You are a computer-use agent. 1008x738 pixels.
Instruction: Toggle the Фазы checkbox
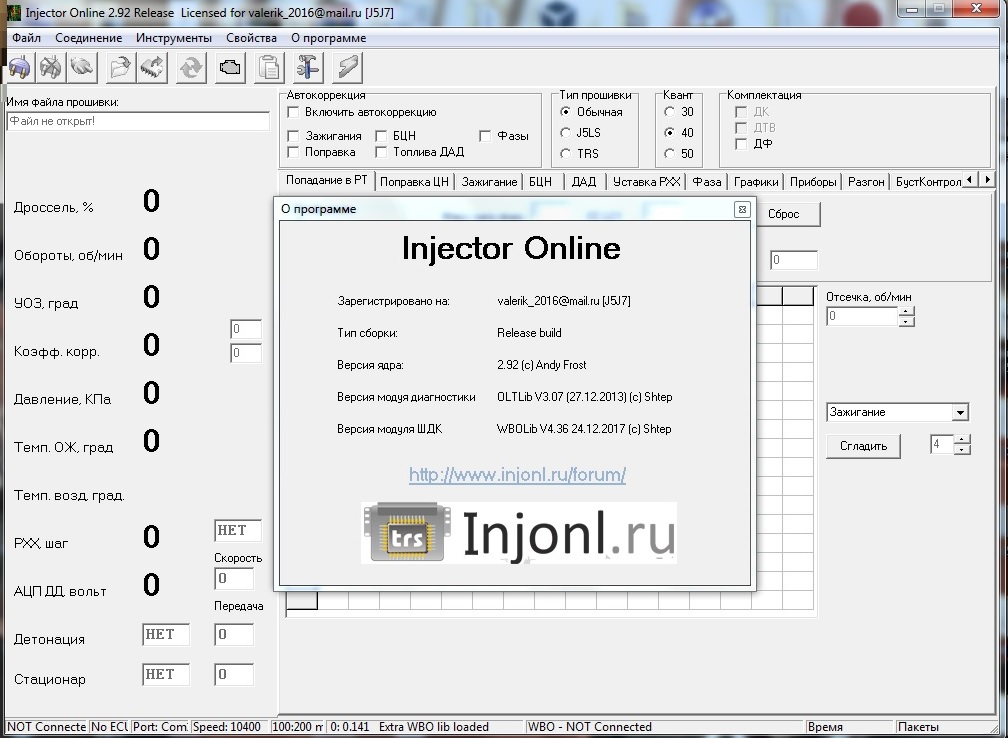click(485, 136)
